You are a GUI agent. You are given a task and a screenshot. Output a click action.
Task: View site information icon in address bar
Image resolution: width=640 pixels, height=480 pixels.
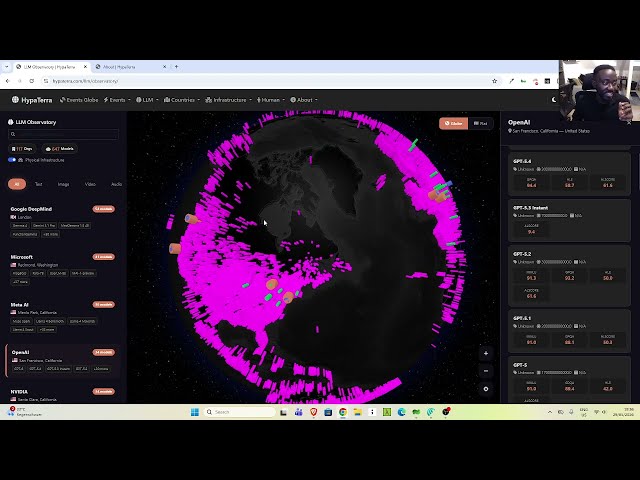[46, 81]
